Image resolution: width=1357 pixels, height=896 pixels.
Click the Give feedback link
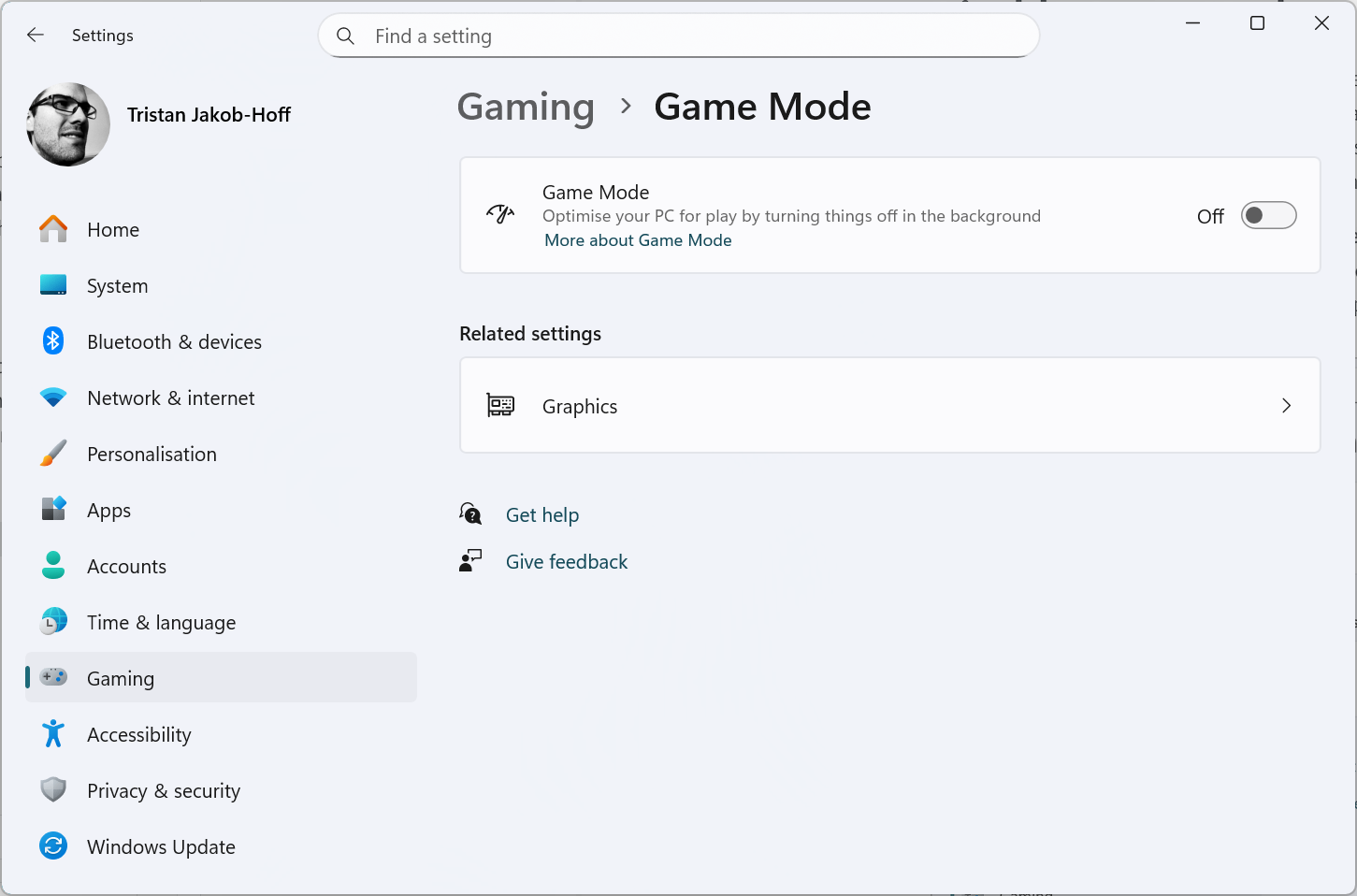[x=566, y=562]
